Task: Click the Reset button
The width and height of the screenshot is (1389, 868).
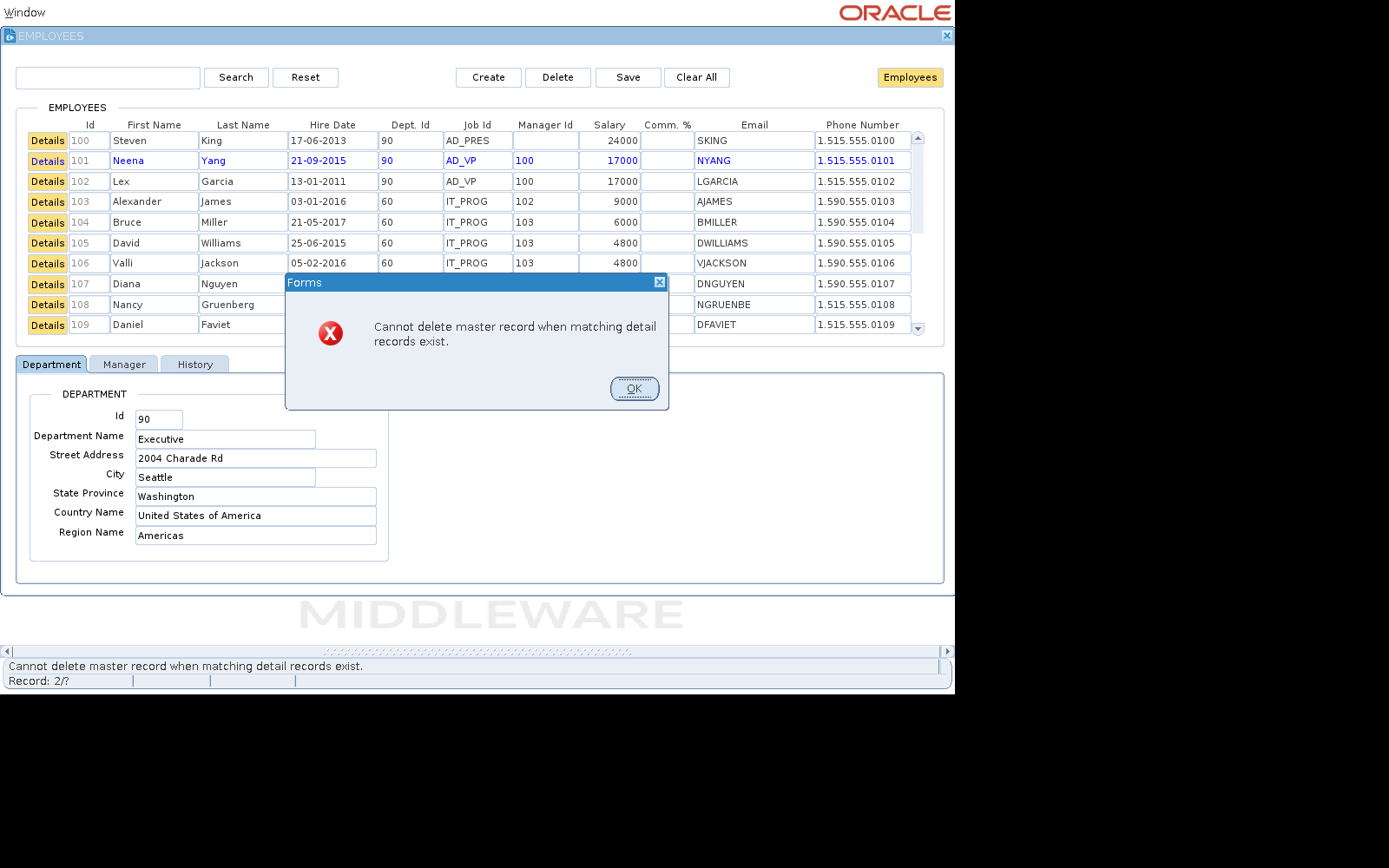Action: 306,77
